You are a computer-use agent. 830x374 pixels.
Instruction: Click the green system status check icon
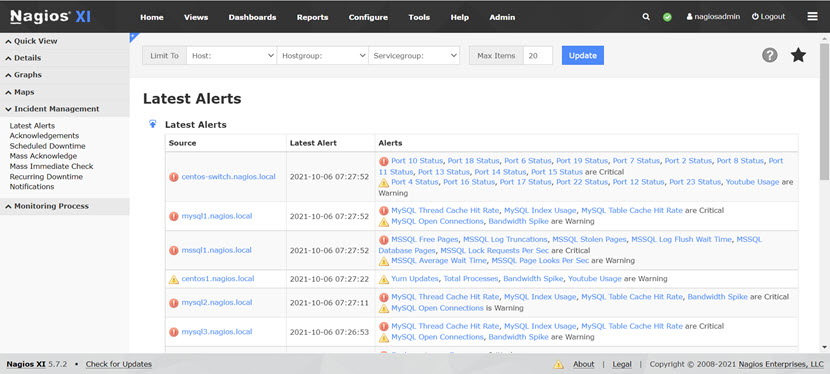click(x=667, y=17)
